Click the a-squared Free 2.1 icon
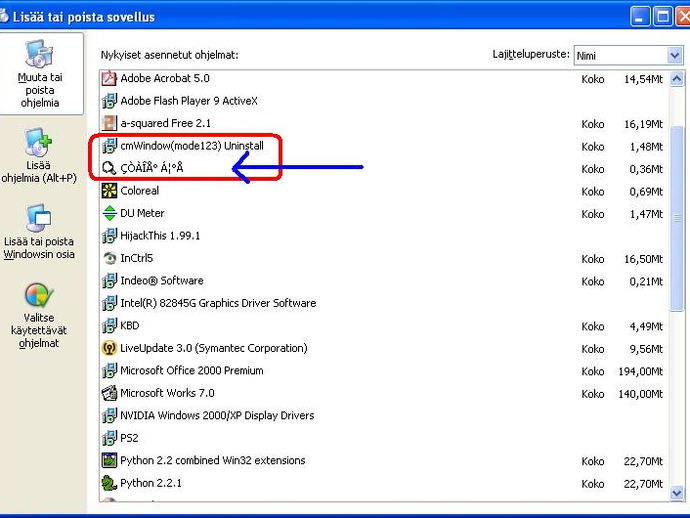690x518 pixels. [109, 123]
